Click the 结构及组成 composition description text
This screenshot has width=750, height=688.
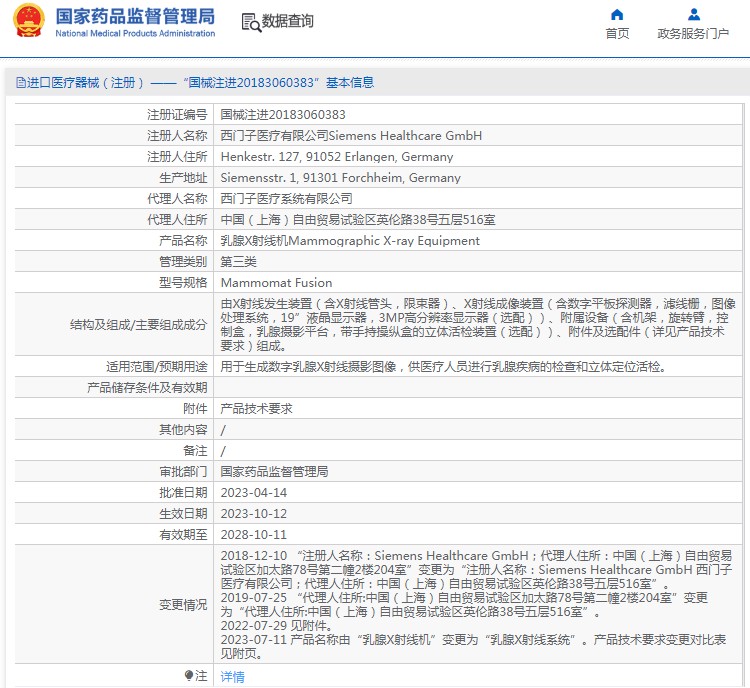pyautogui.click(x=477, y=324)
